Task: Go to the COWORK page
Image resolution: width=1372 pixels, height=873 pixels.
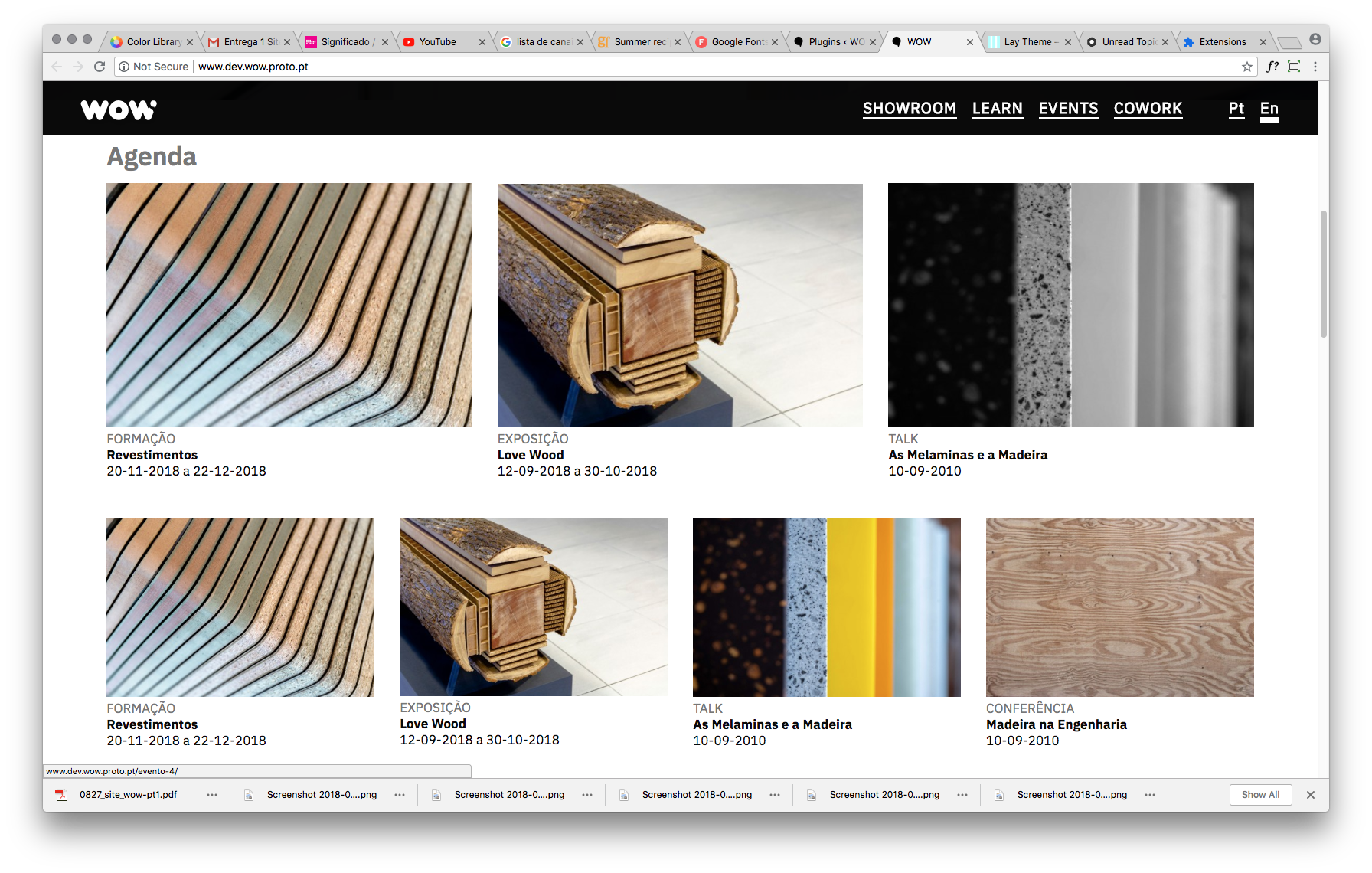Action: [1148, 109]
